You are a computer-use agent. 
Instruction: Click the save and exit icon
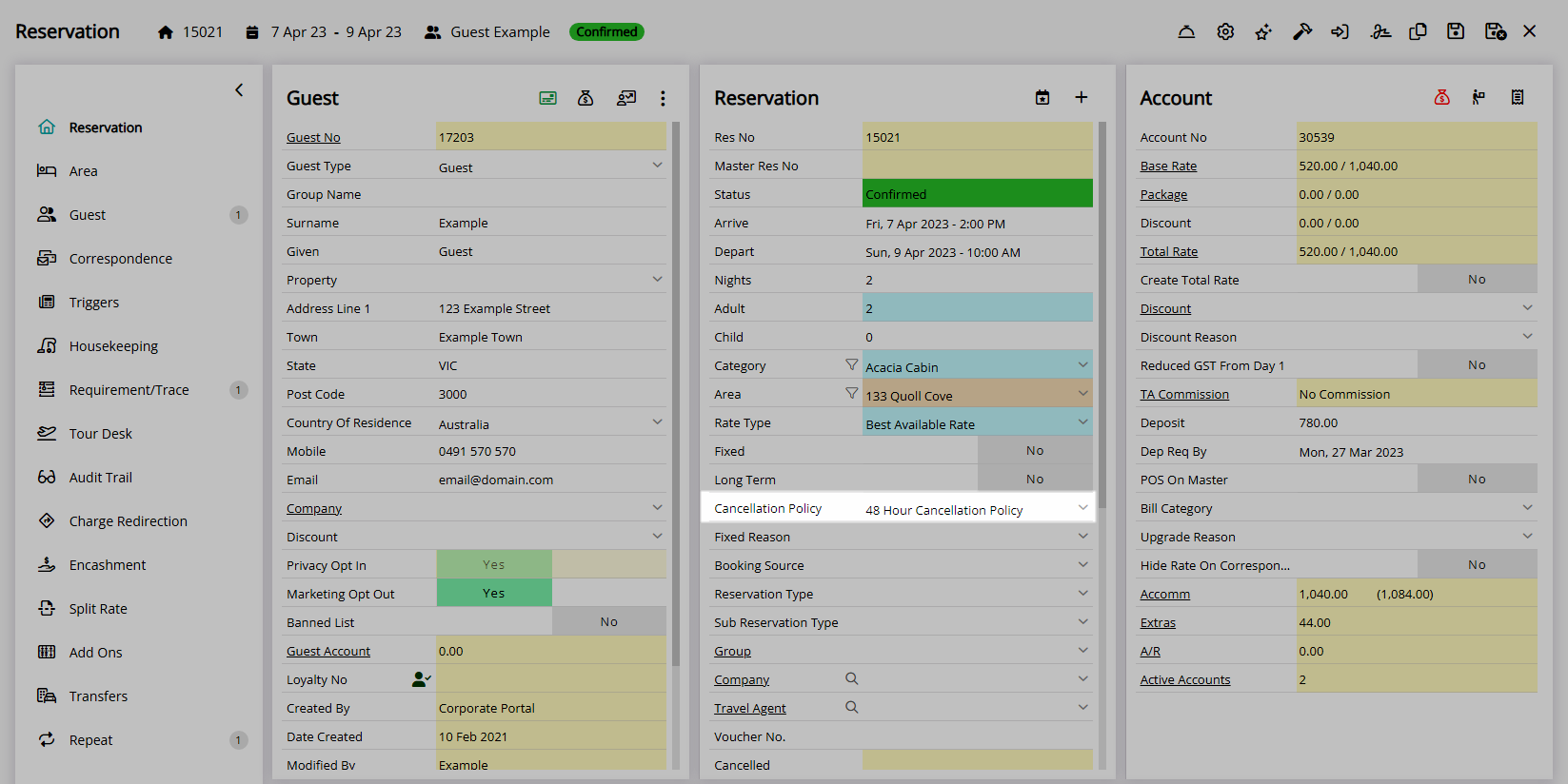tap(1496, 32)
